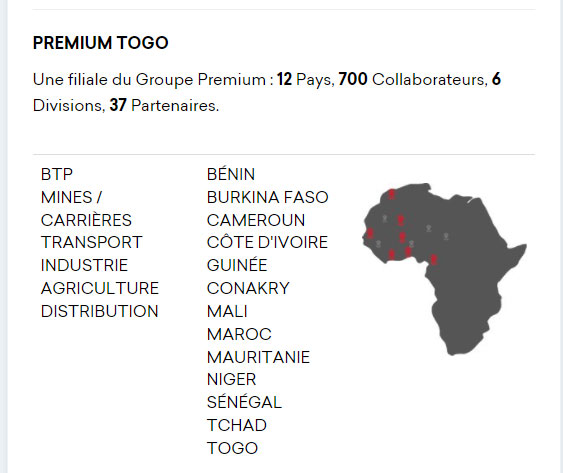Image resolution: width=563 pixels, height=473 pixels.
Task: Select CAMEROUN in the country list
Action: click(256, 220)
